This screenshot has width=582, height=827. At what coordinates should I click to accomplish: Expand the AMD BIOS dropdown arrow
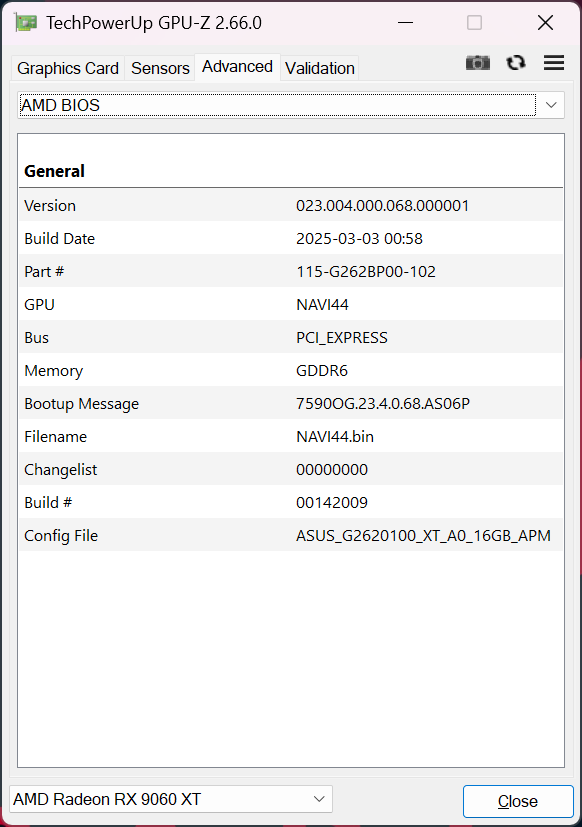click(551, 105)
